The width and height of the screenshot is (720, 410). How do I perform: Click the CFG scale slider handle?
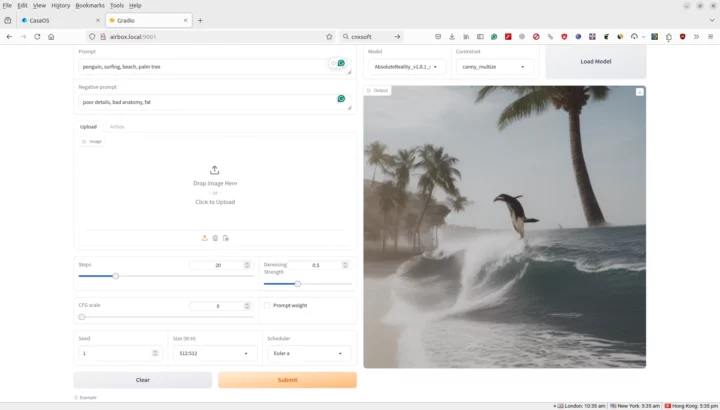click(x=82, y=317)
